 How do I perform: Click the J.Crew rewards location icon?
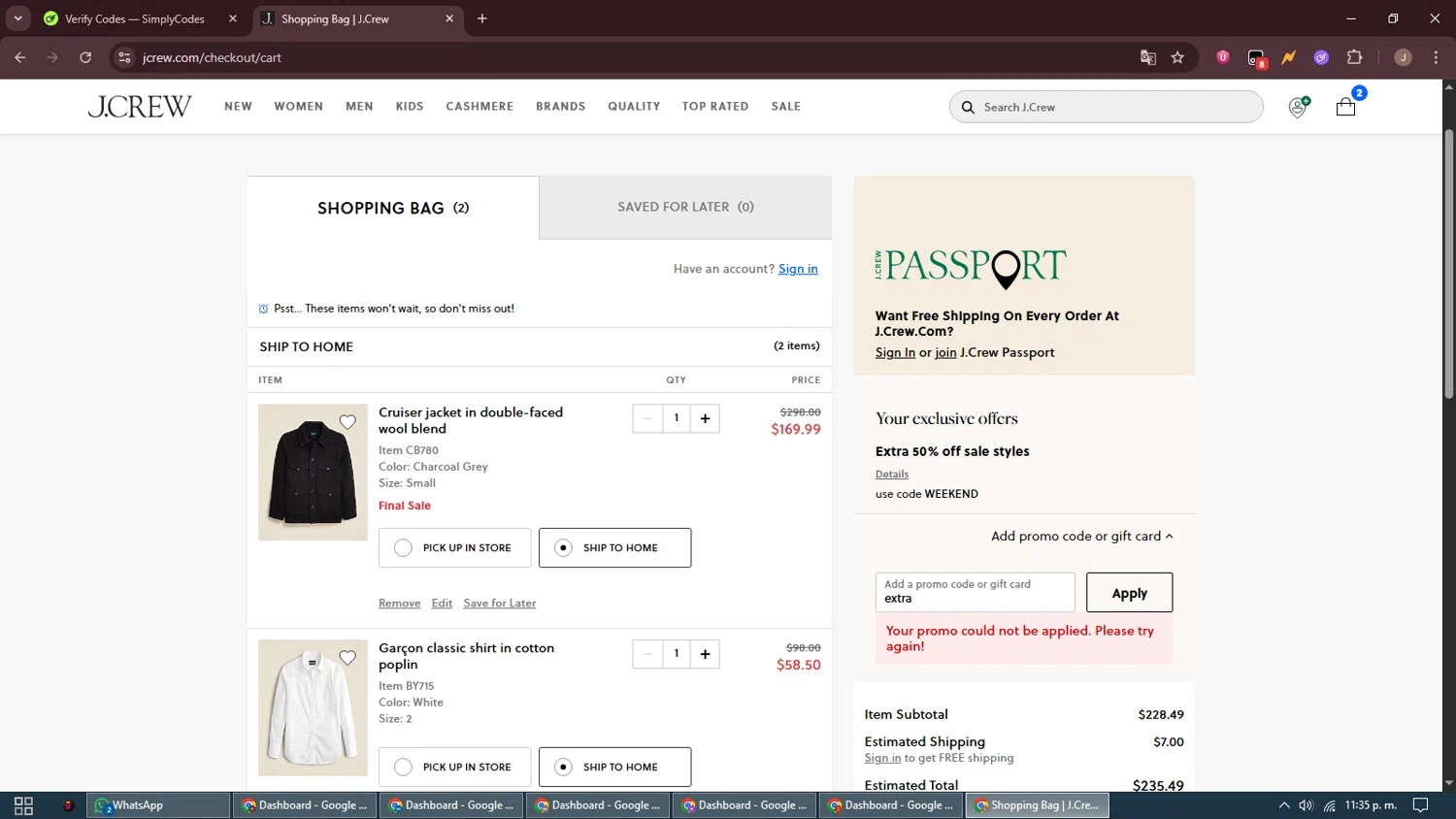[1298, 107]
